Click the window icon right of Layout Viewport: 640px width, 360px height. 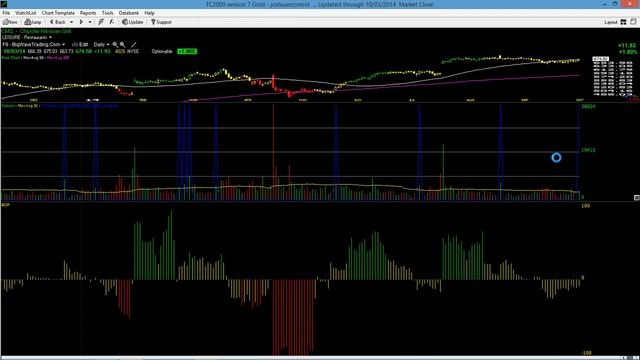[x=633, y=22]
